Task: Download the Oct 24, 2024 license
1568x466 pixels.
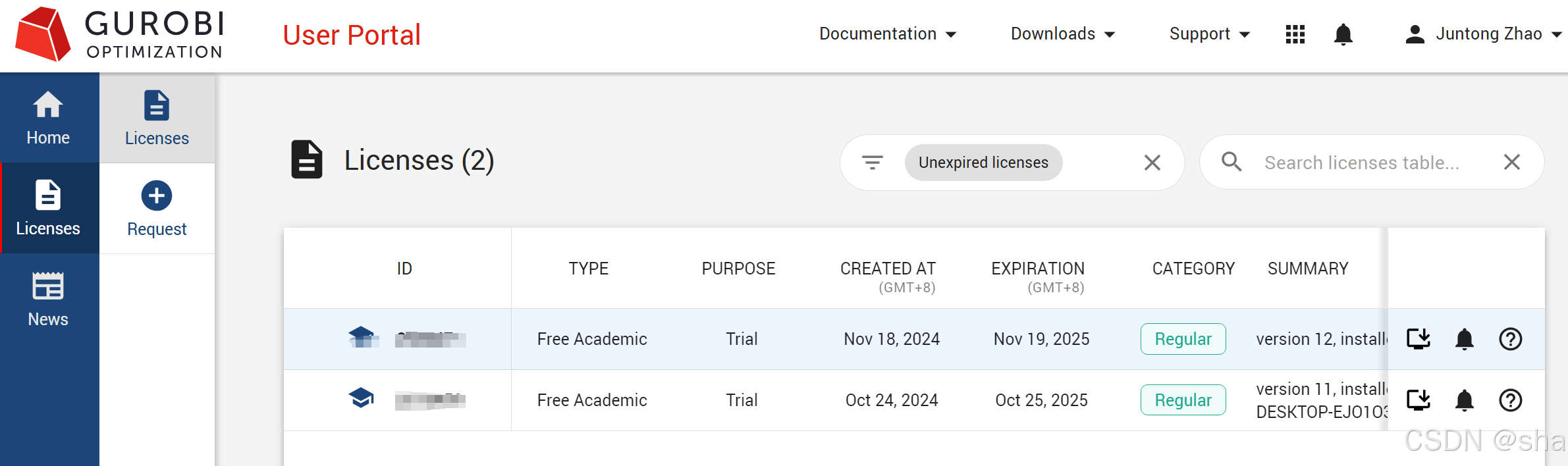Action: [x=1419, y=400]
